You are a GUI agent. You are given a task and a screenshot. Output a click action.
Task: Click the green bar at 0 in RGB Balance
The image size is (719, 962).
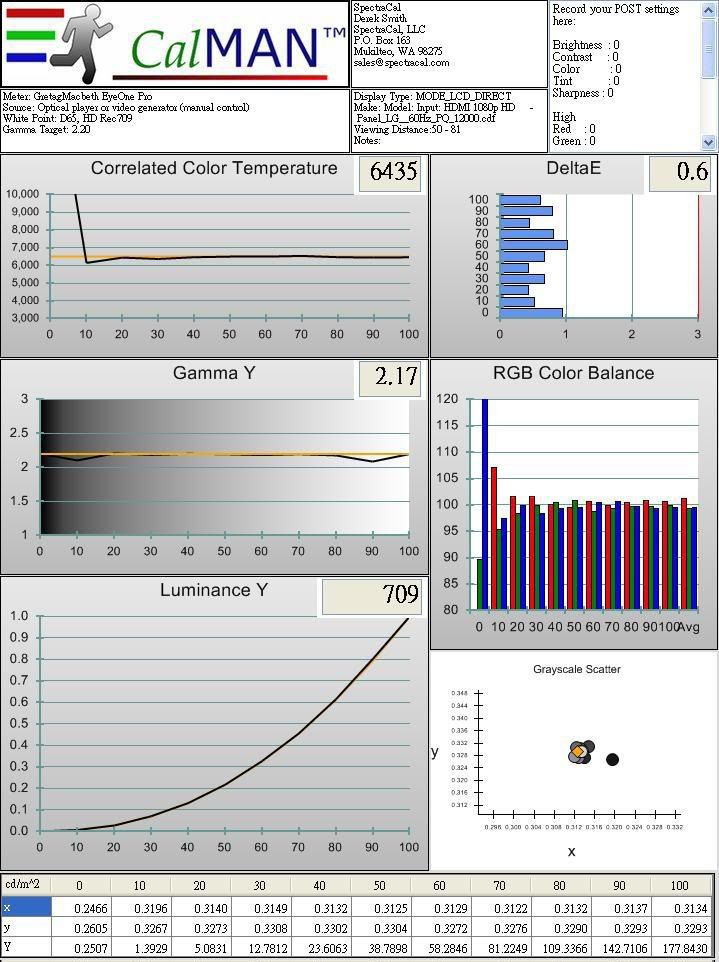[480, 584]
